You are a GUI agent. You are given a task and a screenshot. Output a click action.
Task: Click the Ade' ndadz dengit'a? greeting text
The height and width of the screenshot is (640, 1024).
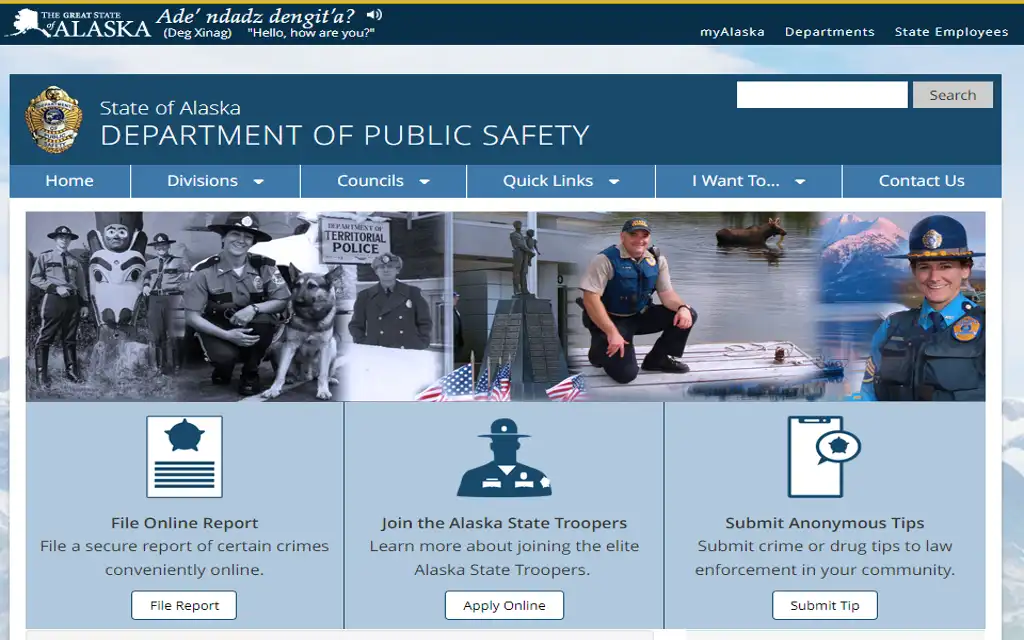click(x=255, y=16)
